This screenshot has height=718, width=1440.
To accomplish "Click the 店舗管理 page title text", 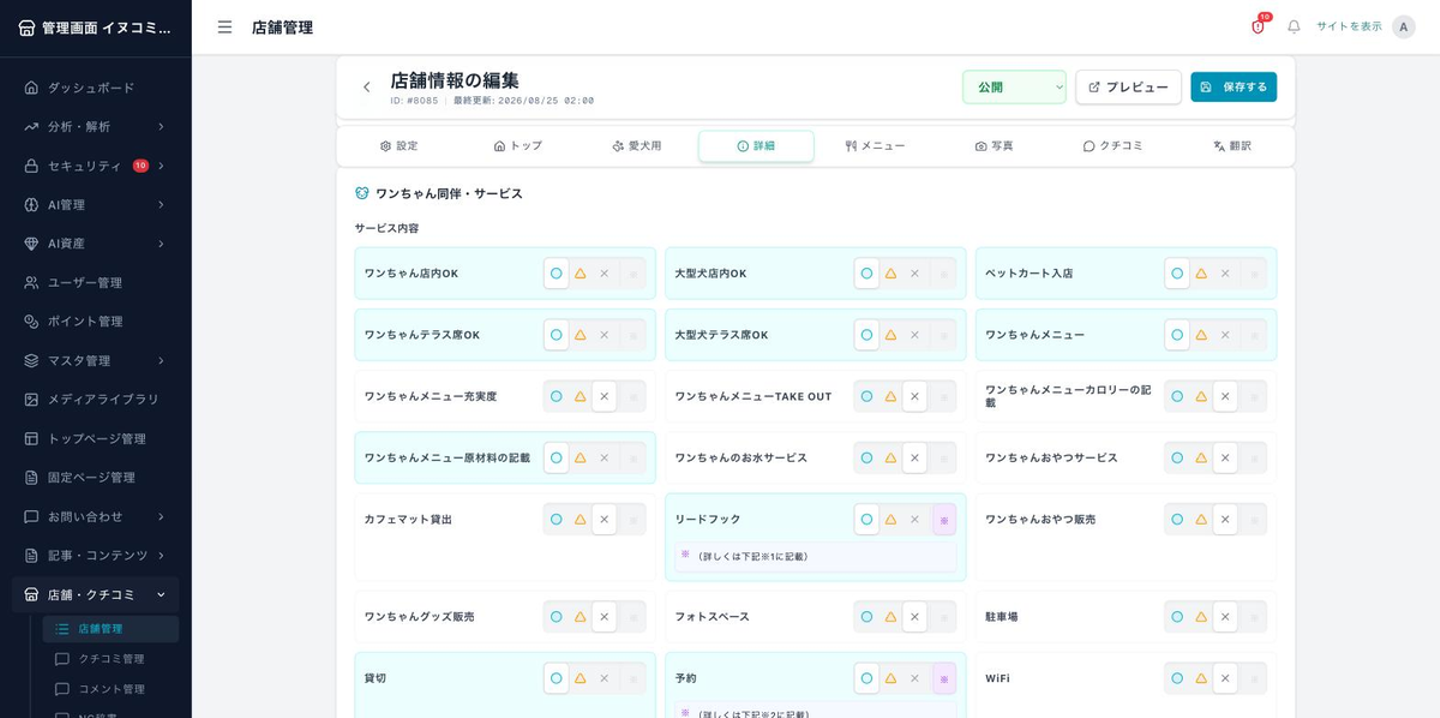I will coord(282,28).
